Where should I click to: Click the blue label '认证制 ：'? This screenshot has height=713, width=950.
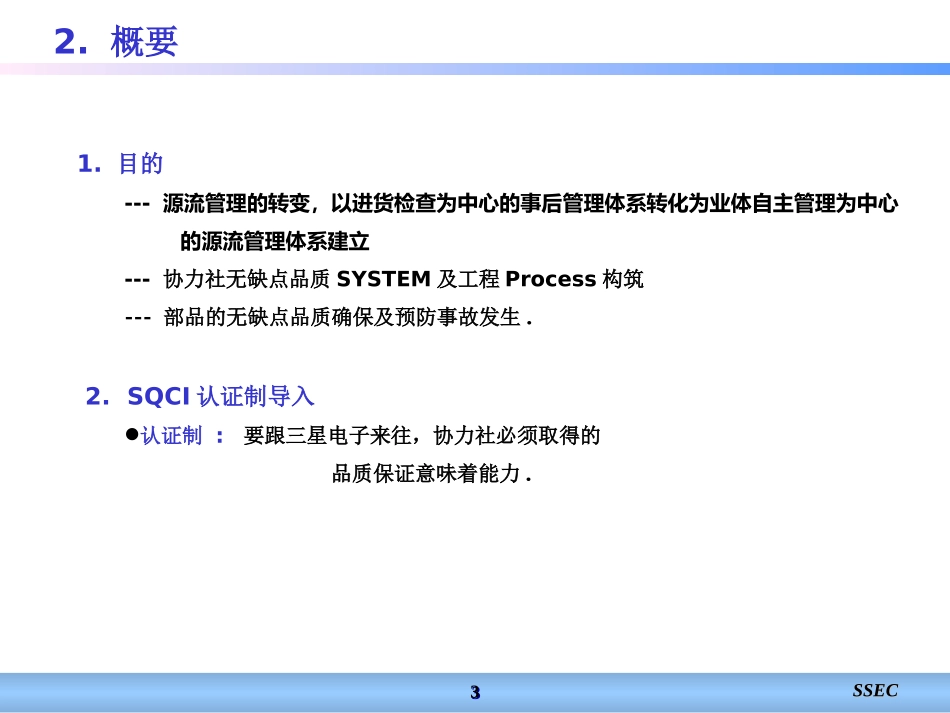pos(183,436)
